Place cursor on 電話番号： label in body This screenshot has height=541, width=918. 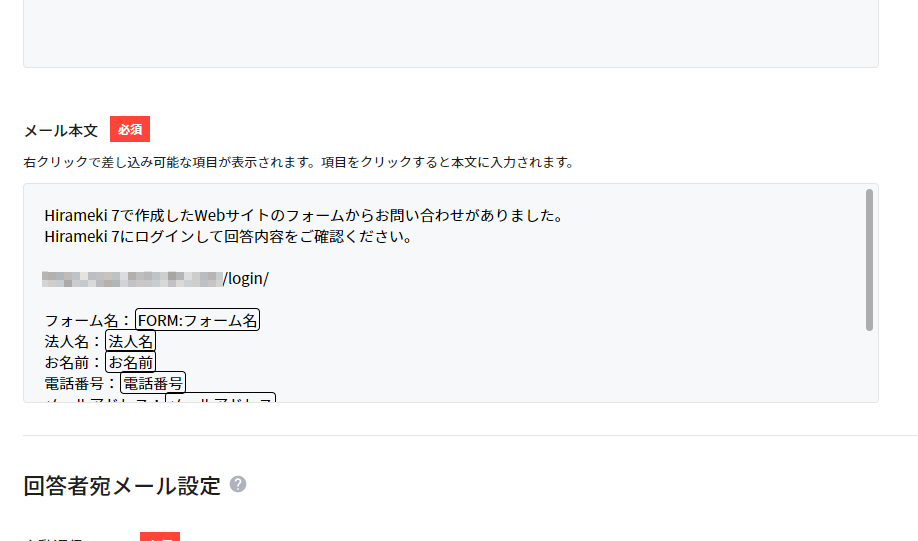click(81, 384)
